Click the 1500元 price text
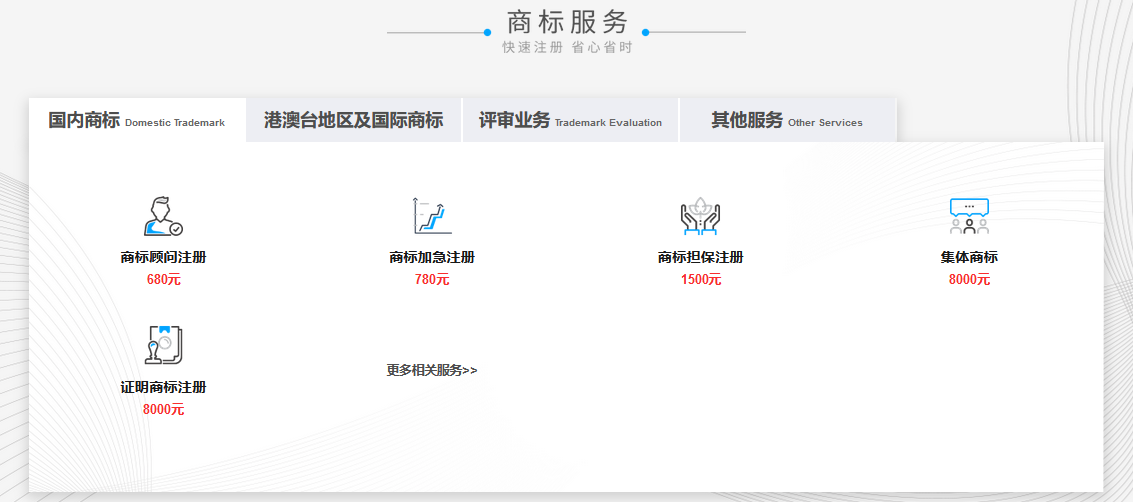 [x=700, y=280]
